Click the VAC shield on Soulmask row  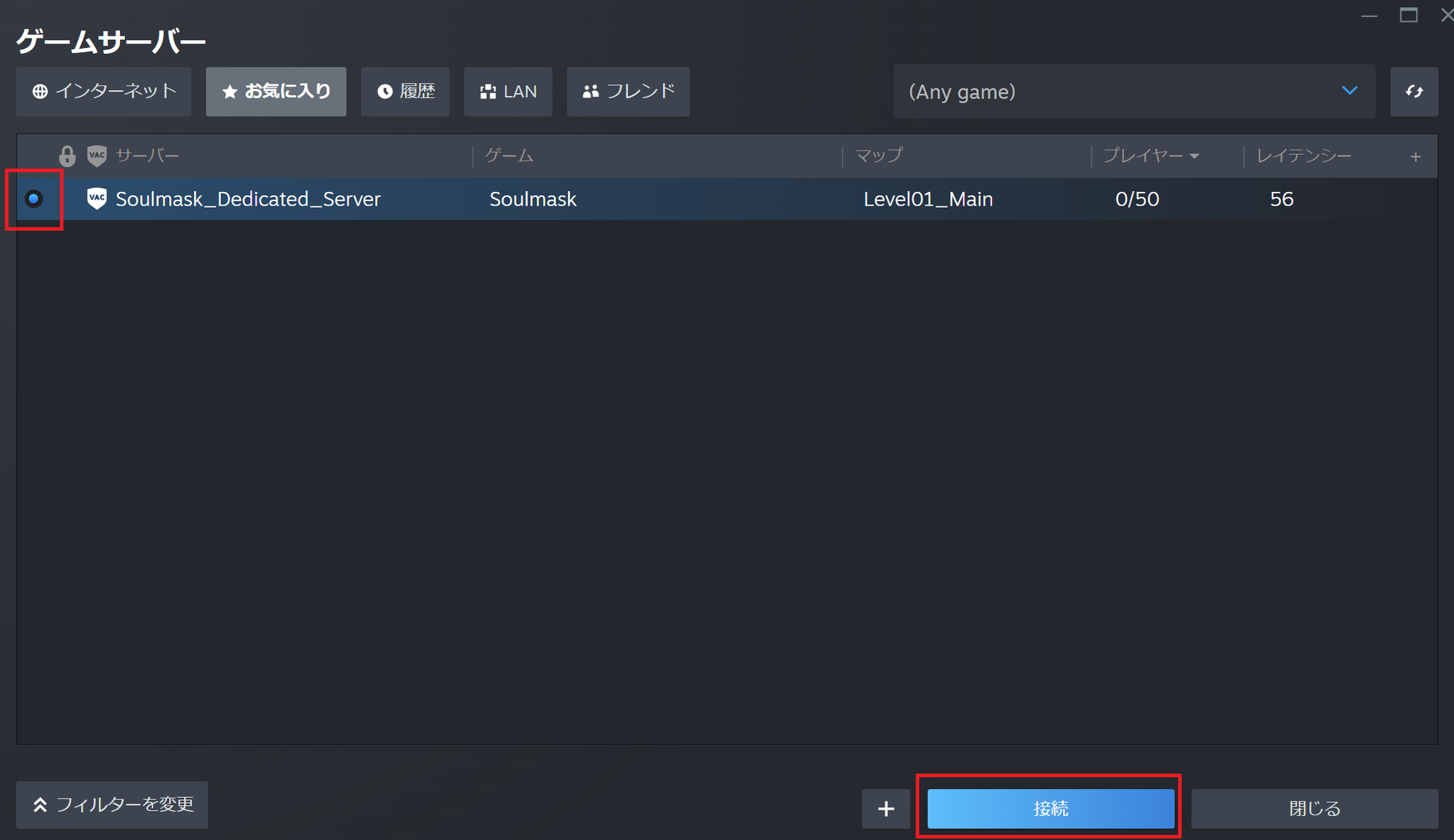pos(97,198)
